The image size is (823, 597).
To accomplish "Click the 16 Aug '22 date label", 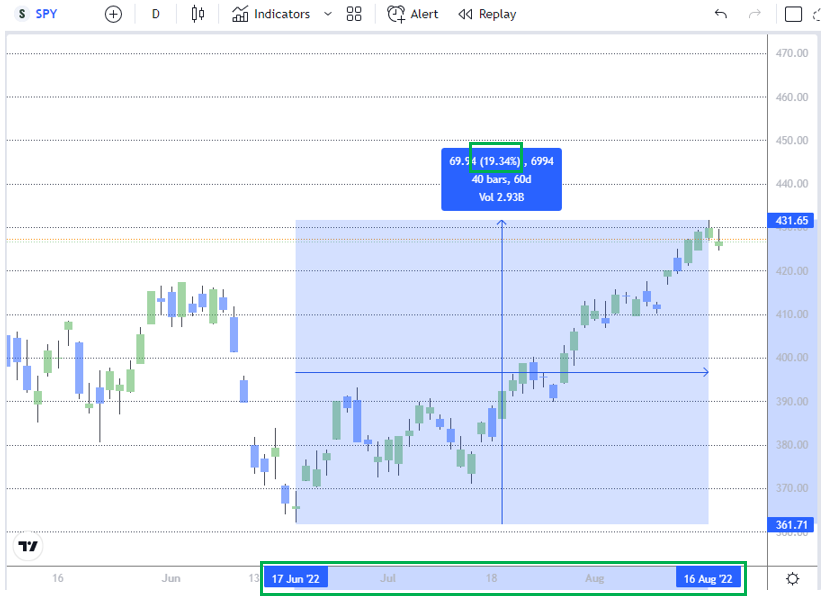I will point(708,578).
